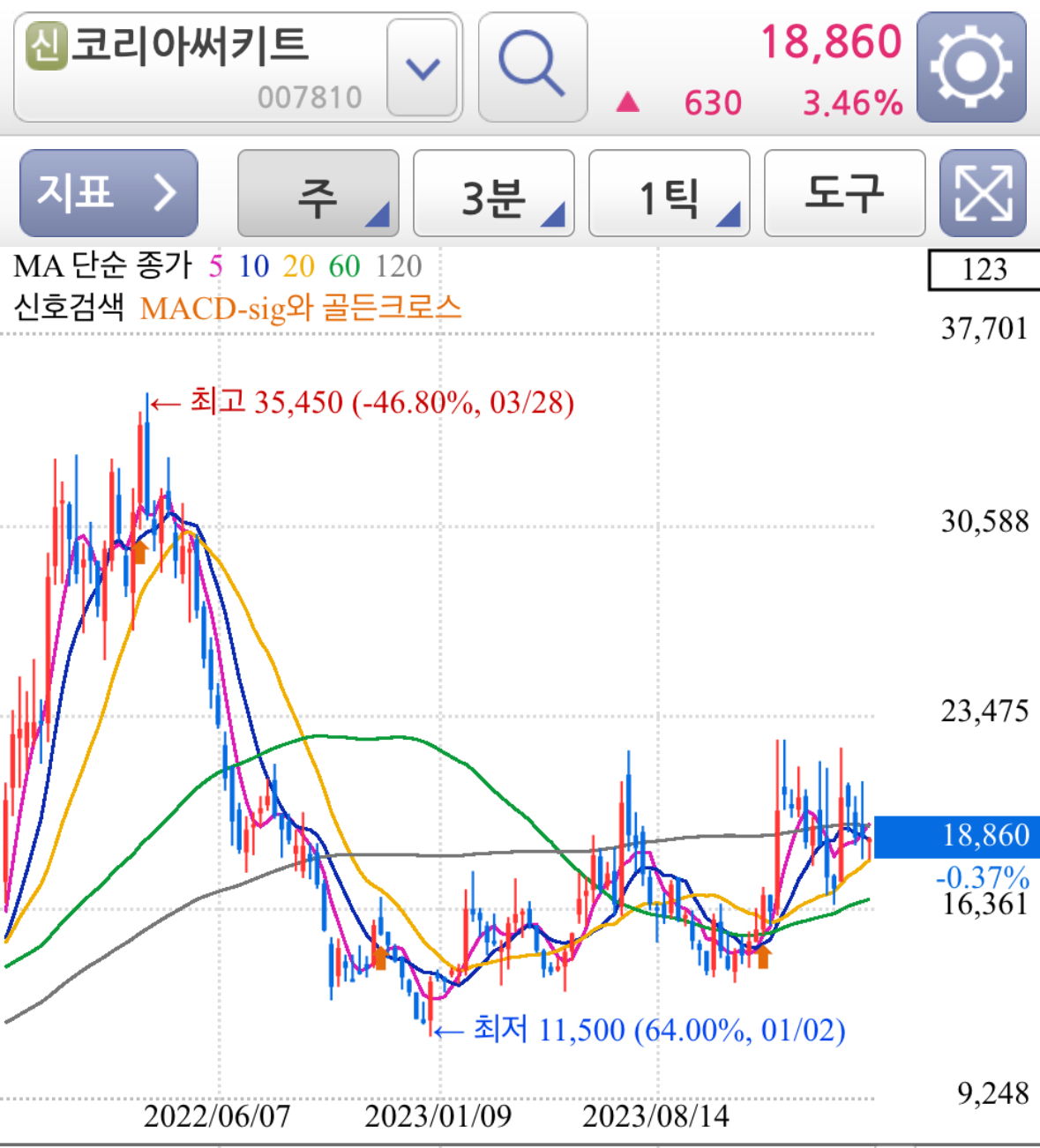Open the 1틱 tick interval dropdown
This screenshot has width=1040, height=1148.
pos(668,193)
